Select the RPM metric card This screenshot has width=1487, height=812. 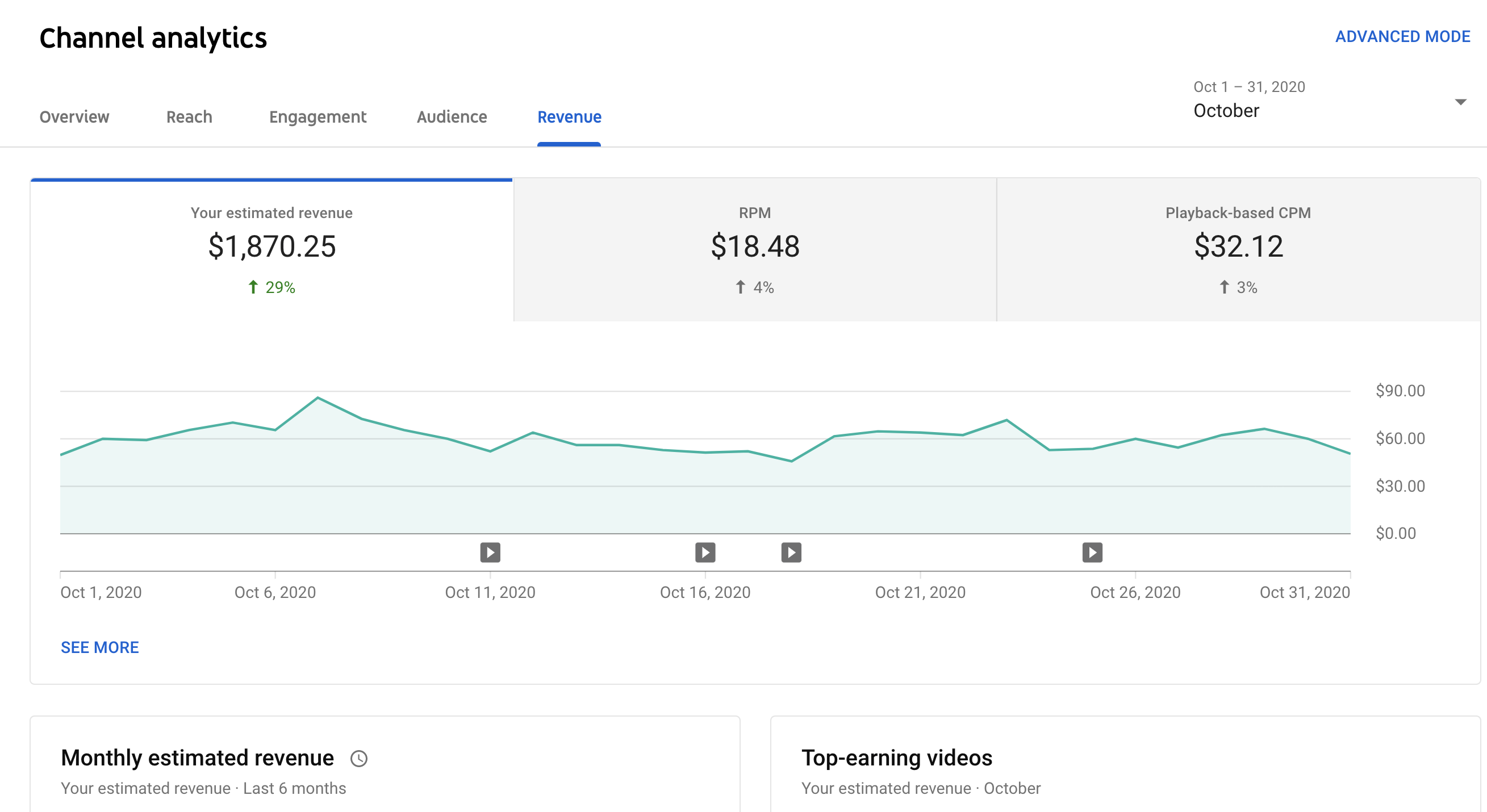(754, 249)
